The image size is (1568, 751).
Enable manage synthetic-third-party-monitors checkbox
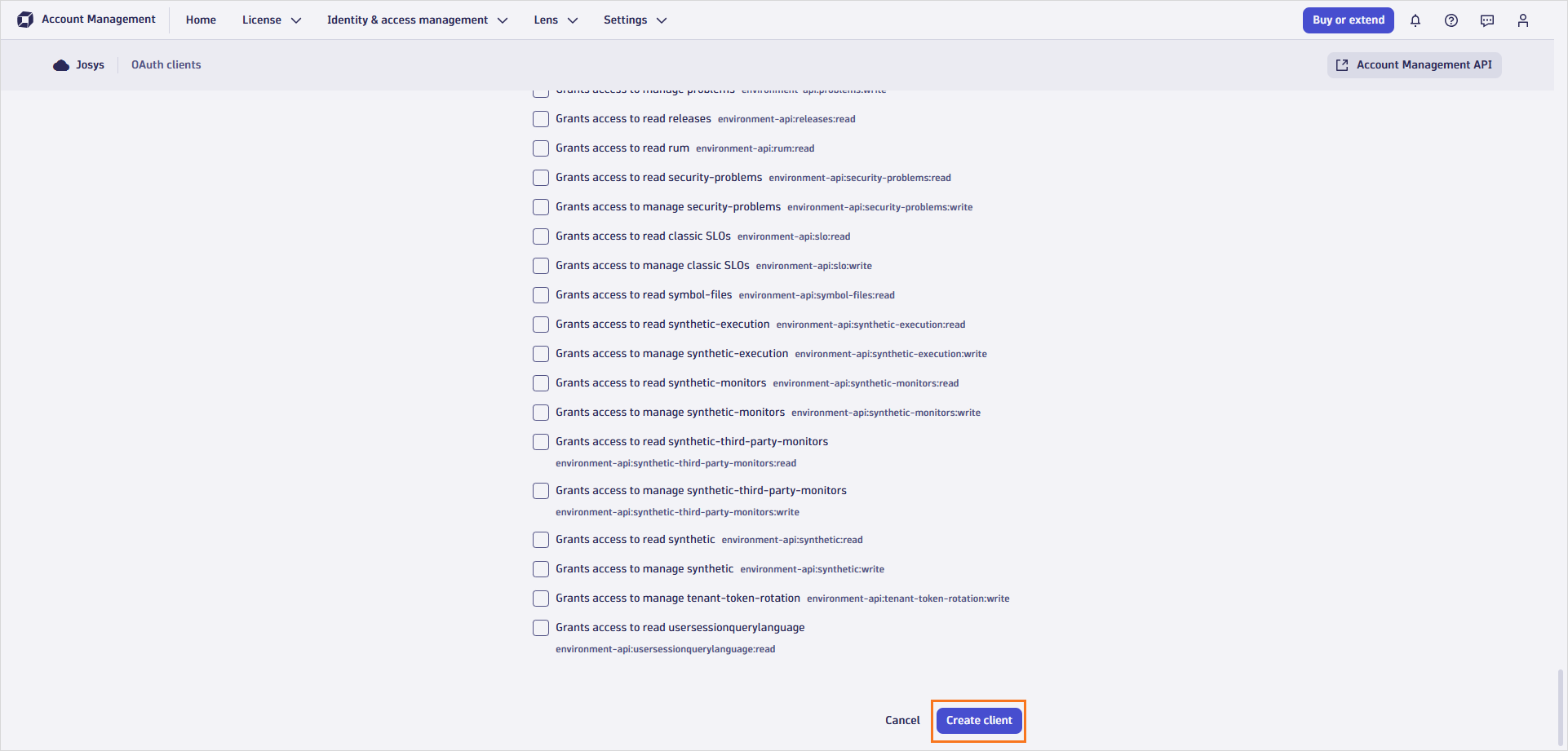pos(541,491)
